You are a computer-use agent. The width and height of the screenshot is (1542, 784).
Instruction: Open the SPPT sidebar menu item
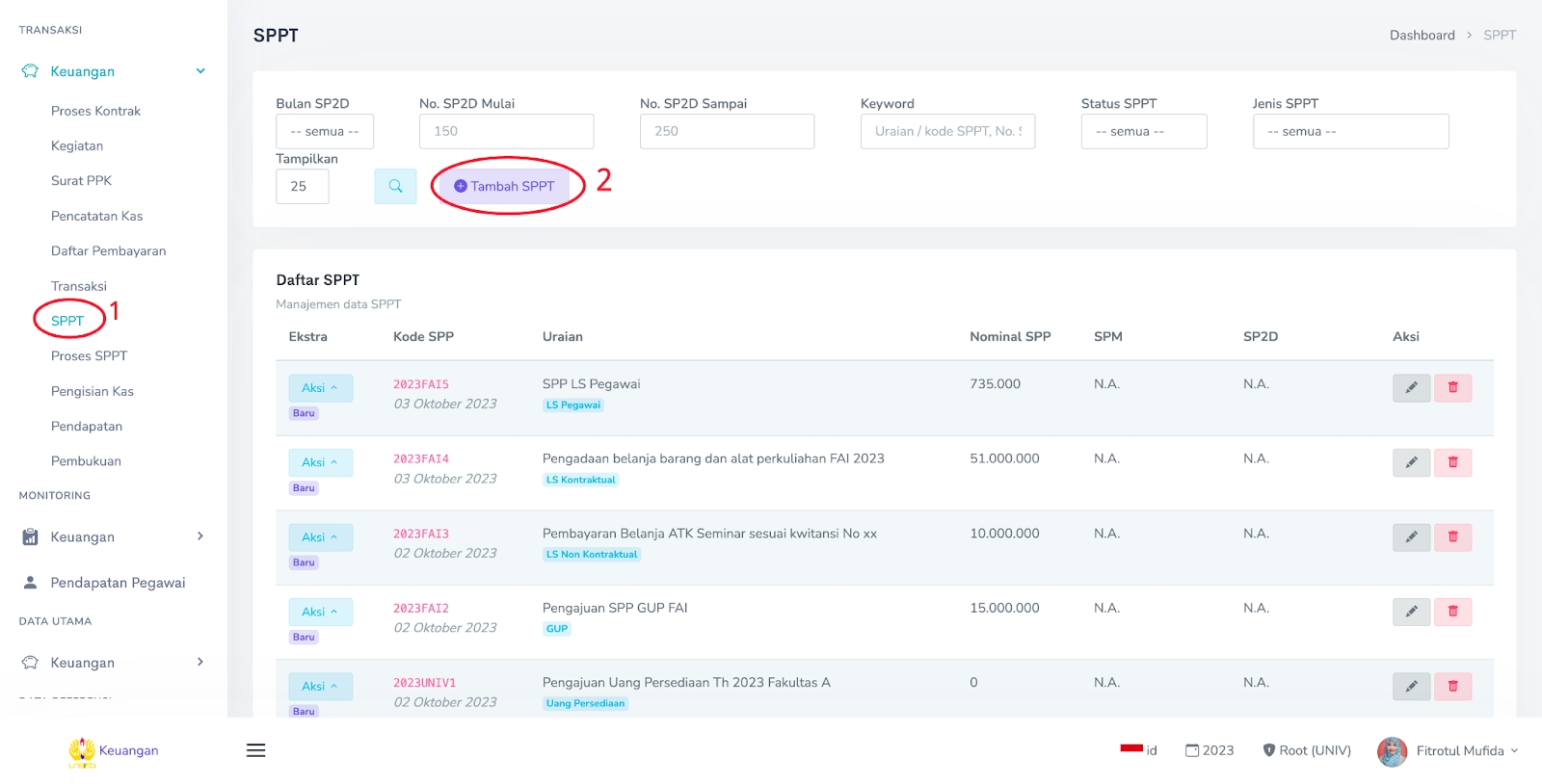click(67, 321)
